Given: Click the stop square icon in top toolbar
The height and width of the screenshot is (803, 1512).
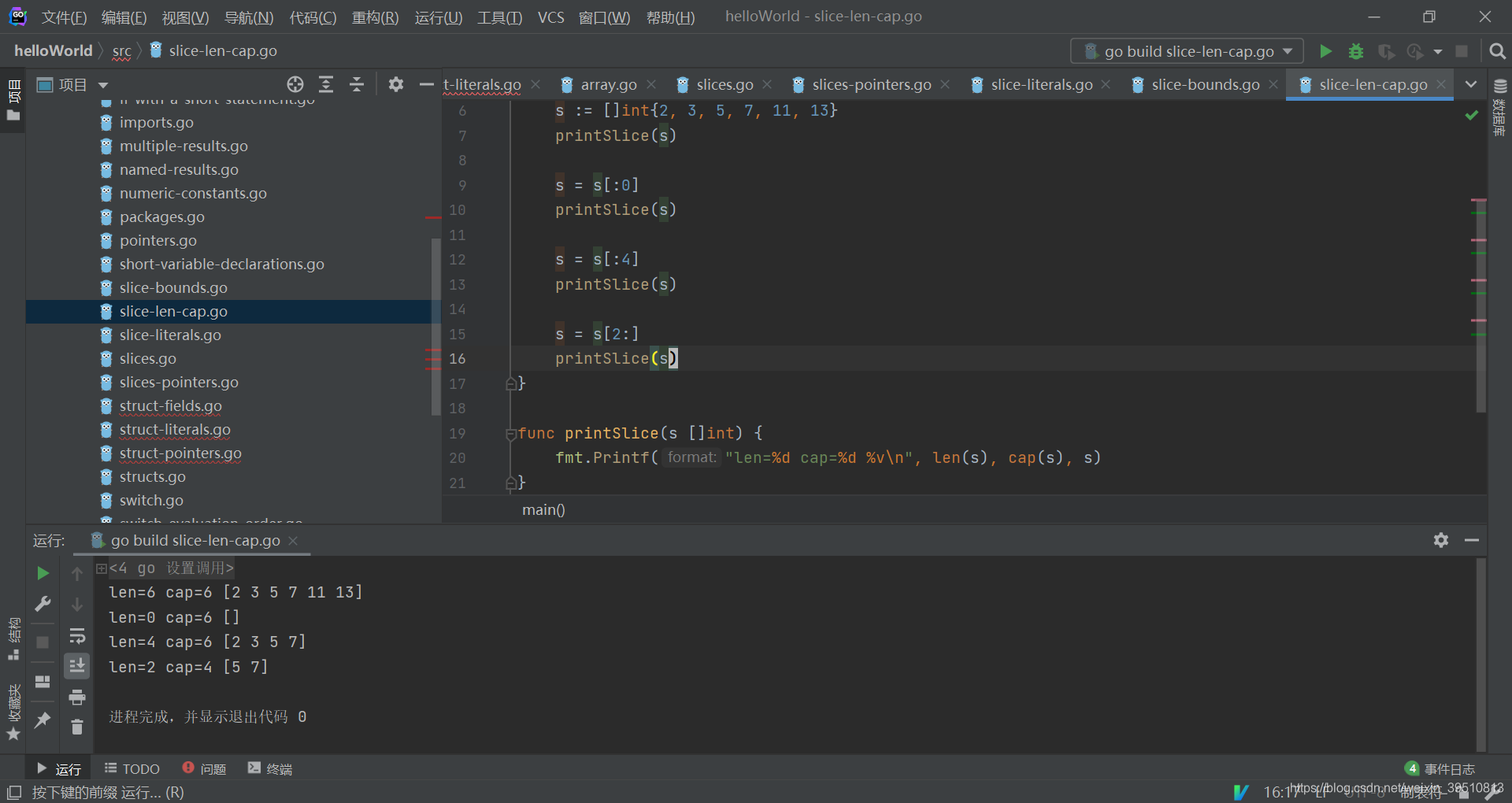Looking at the screenshot, I should click(x=1462, y=51).
